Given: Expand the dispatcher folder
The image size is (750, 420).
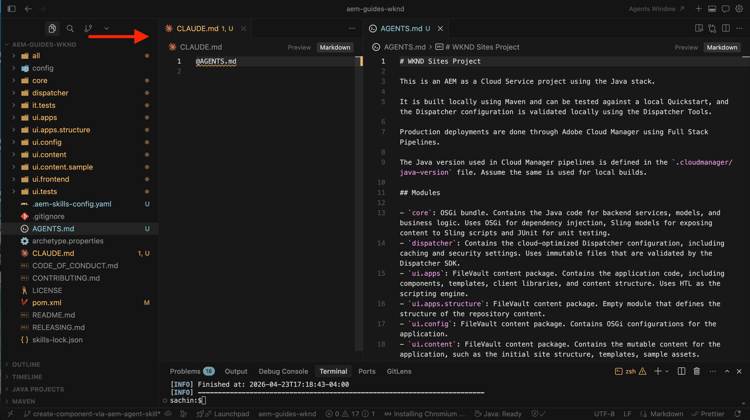Looking at the screenshot, I should (50, 93).
